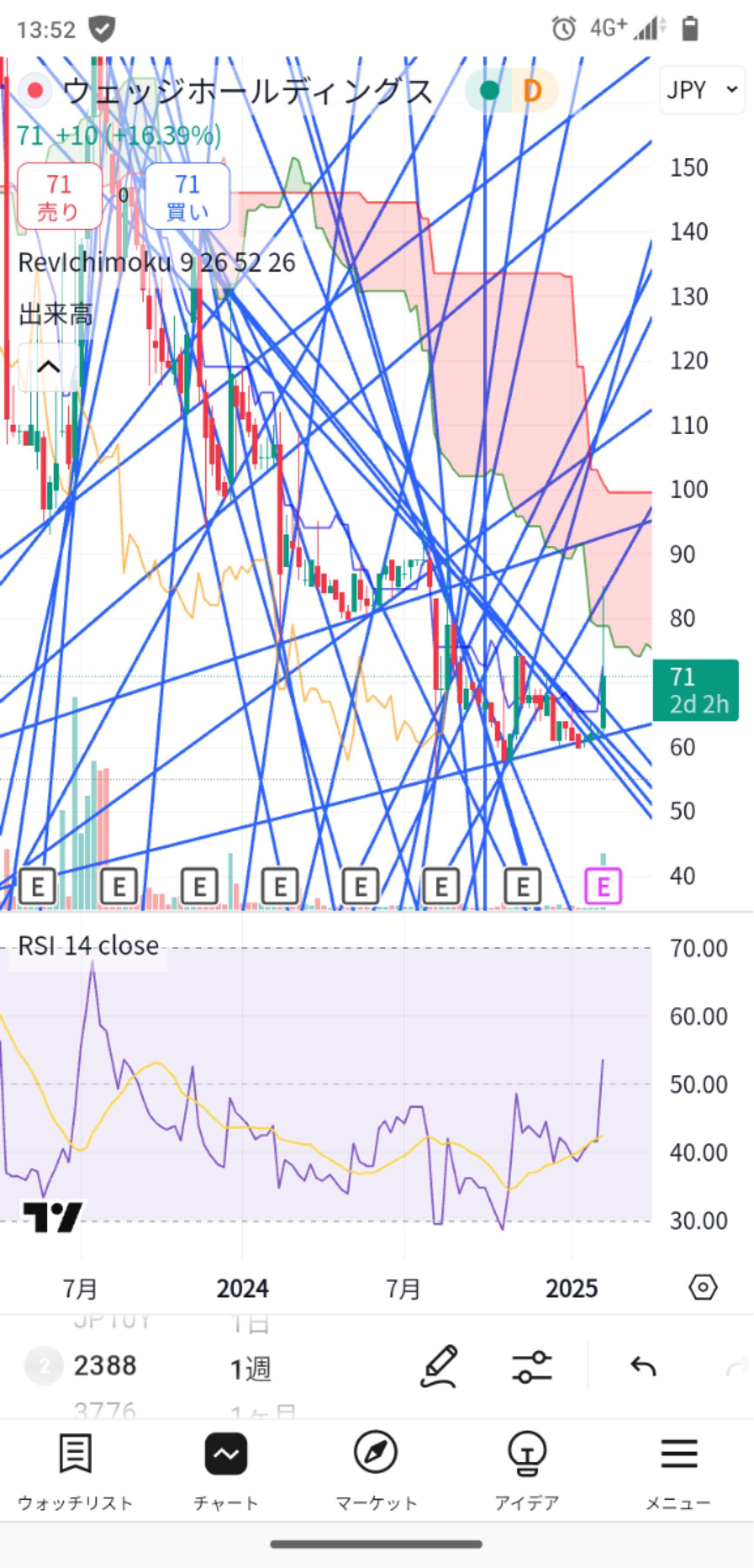Tap the red dot beside symbol name
This screenshot has width=754, height=1568.
coord(35,91)
